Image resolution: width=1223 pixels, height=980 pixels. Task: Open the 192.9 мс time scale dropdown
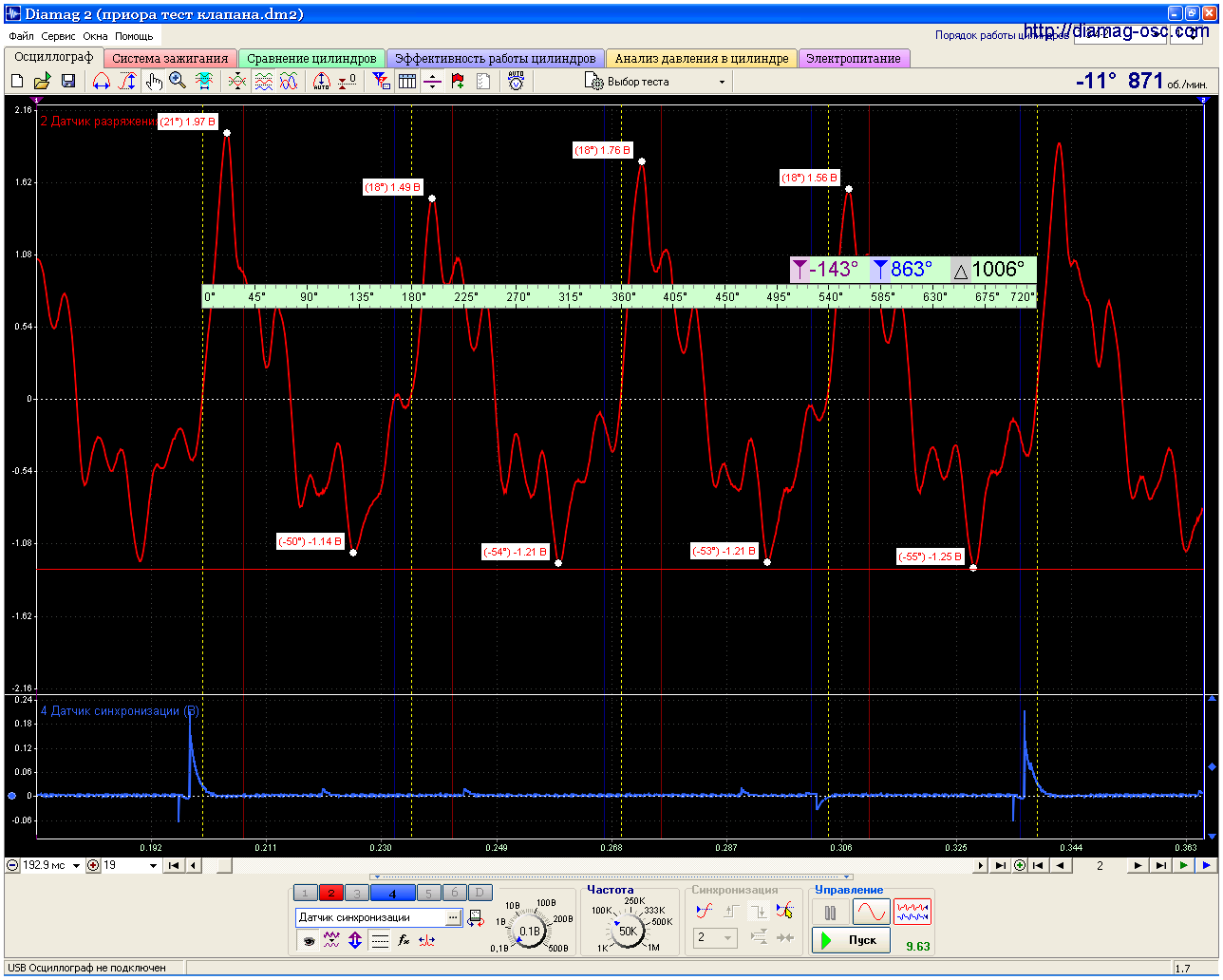77,866
